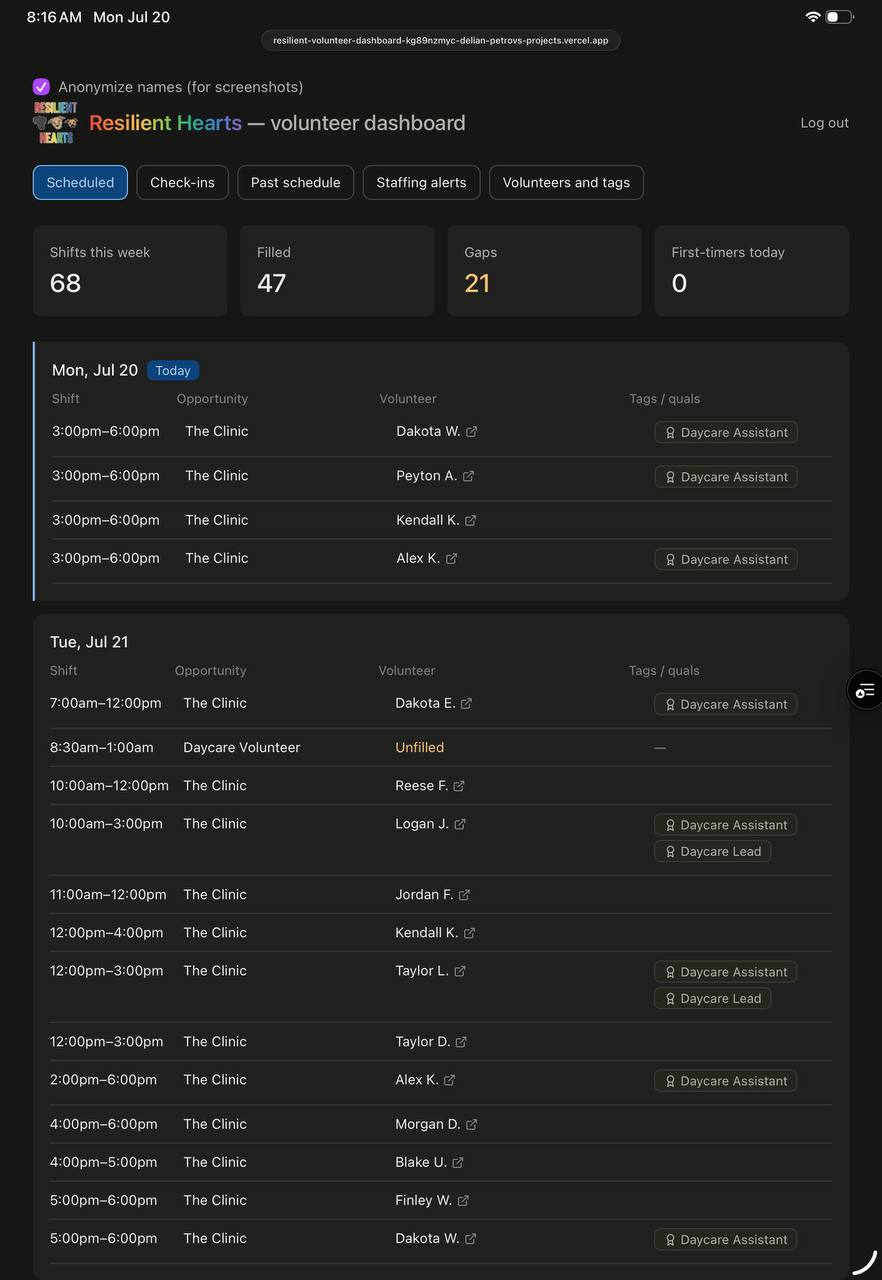
Task: Click the First-timers today card
Action: click(x=752, y=271)
